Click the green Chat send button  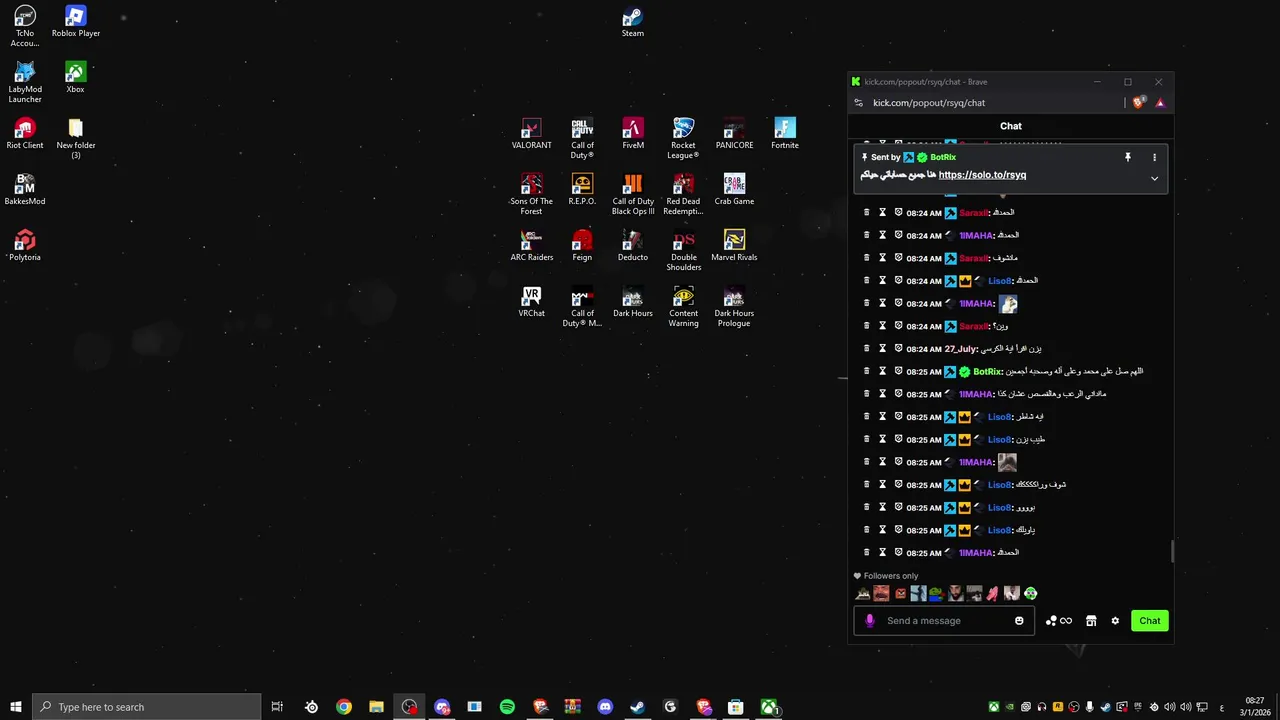click(1150, 621)
